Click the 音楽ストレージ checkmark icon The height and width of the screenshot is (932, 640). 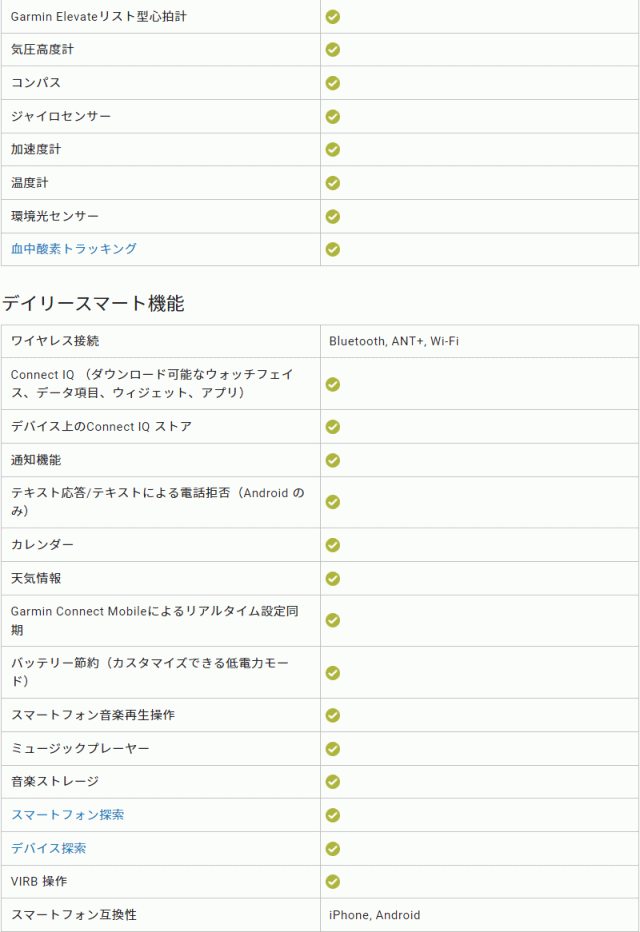coord(333,781)
